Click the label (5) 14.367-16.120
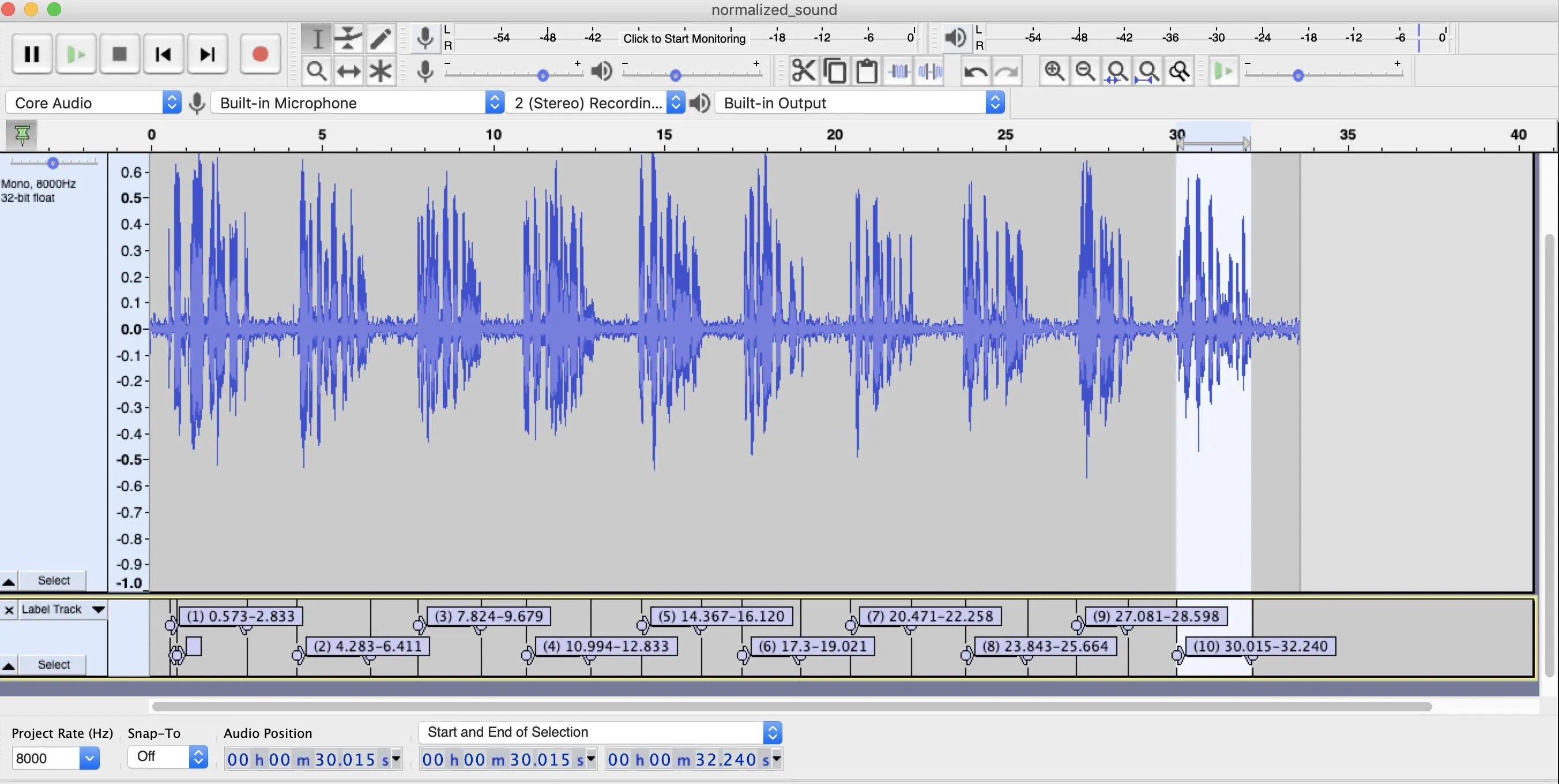Screen dimensions: 1559x784 721,616
